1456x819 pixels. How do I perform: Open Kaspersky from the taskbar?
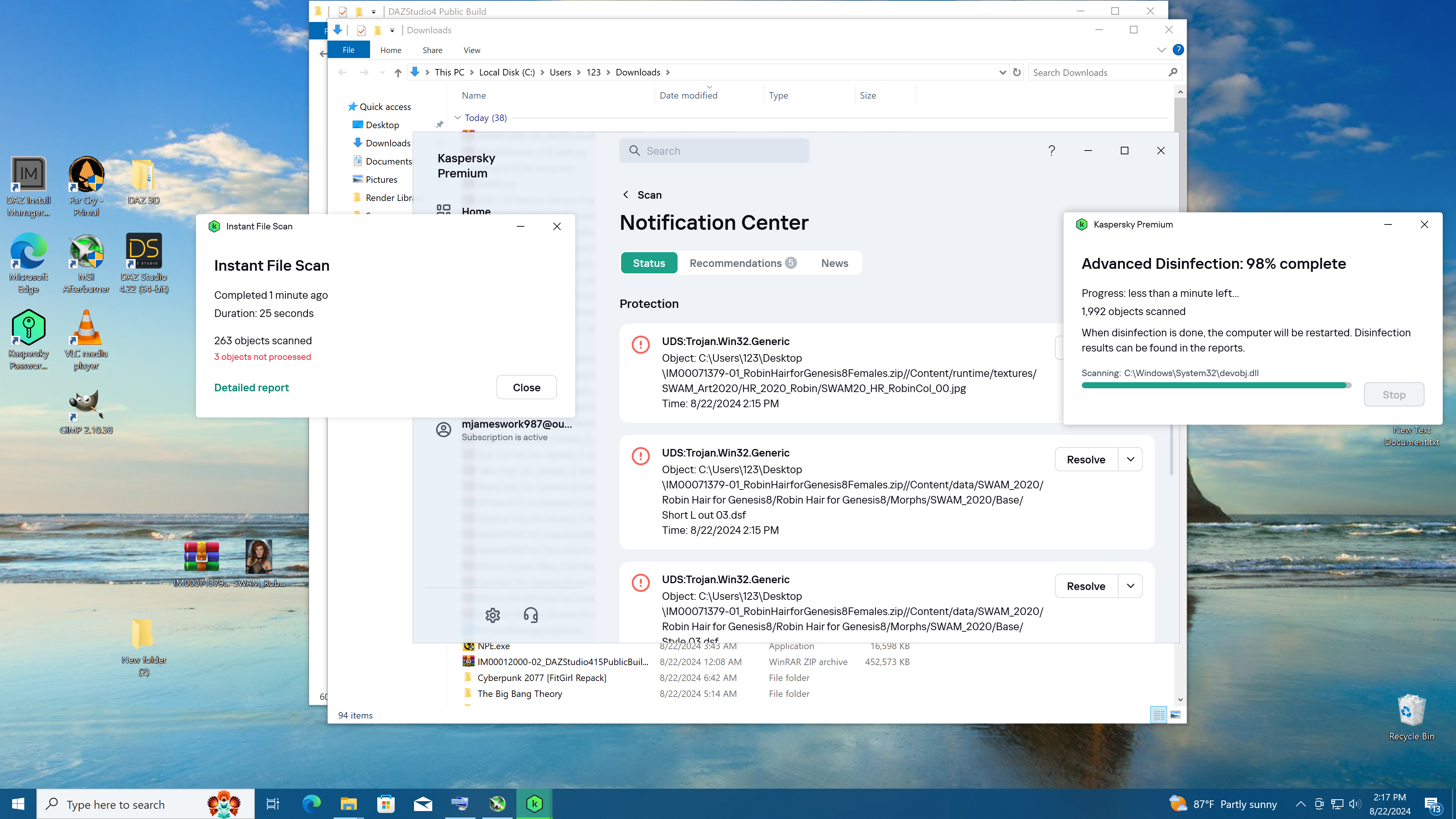[x=534, y=804]
